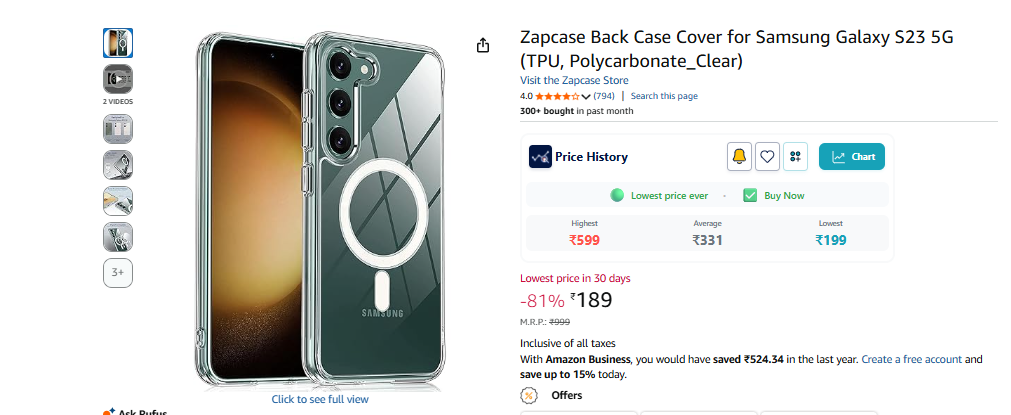Click Create a free account link
Screen dimensions: 1011x415
[x=912, y=360]
